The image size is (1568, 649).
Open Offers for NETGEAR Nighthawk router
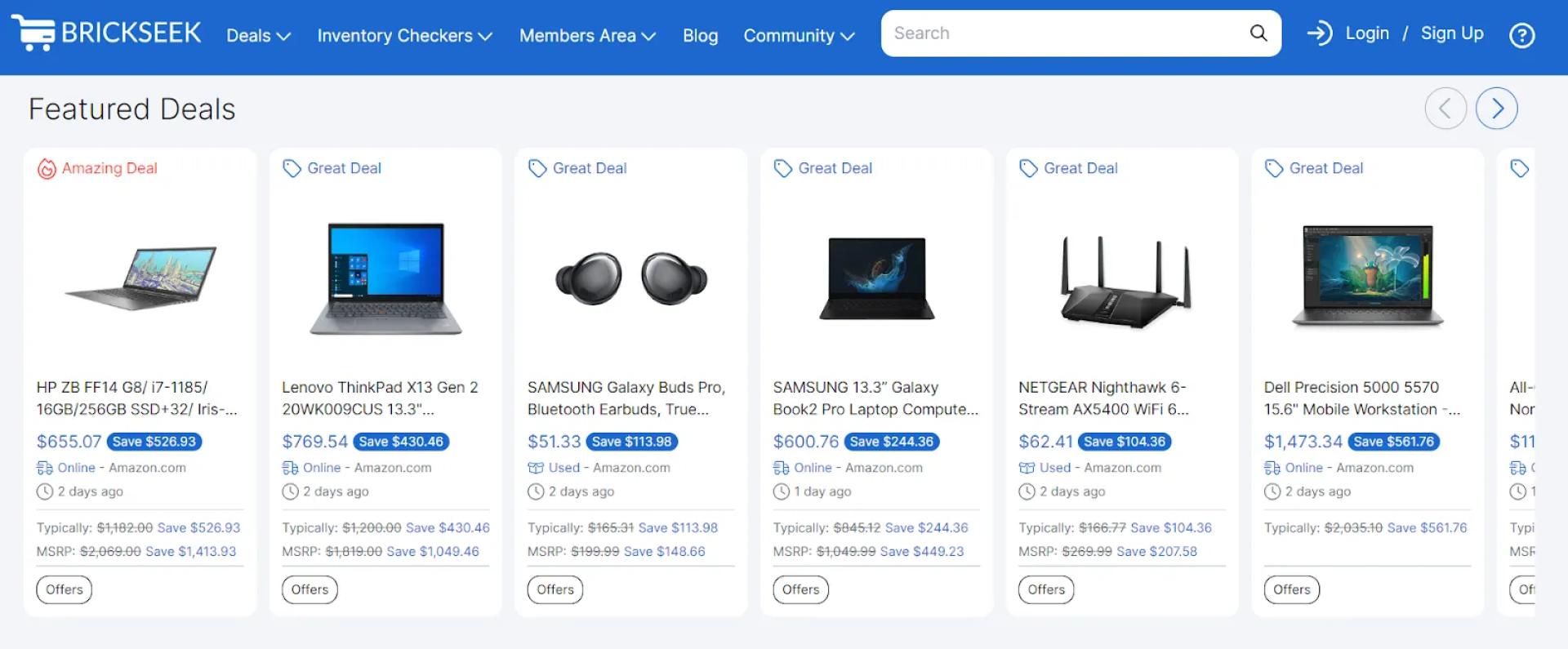(x=1046, y=589)
